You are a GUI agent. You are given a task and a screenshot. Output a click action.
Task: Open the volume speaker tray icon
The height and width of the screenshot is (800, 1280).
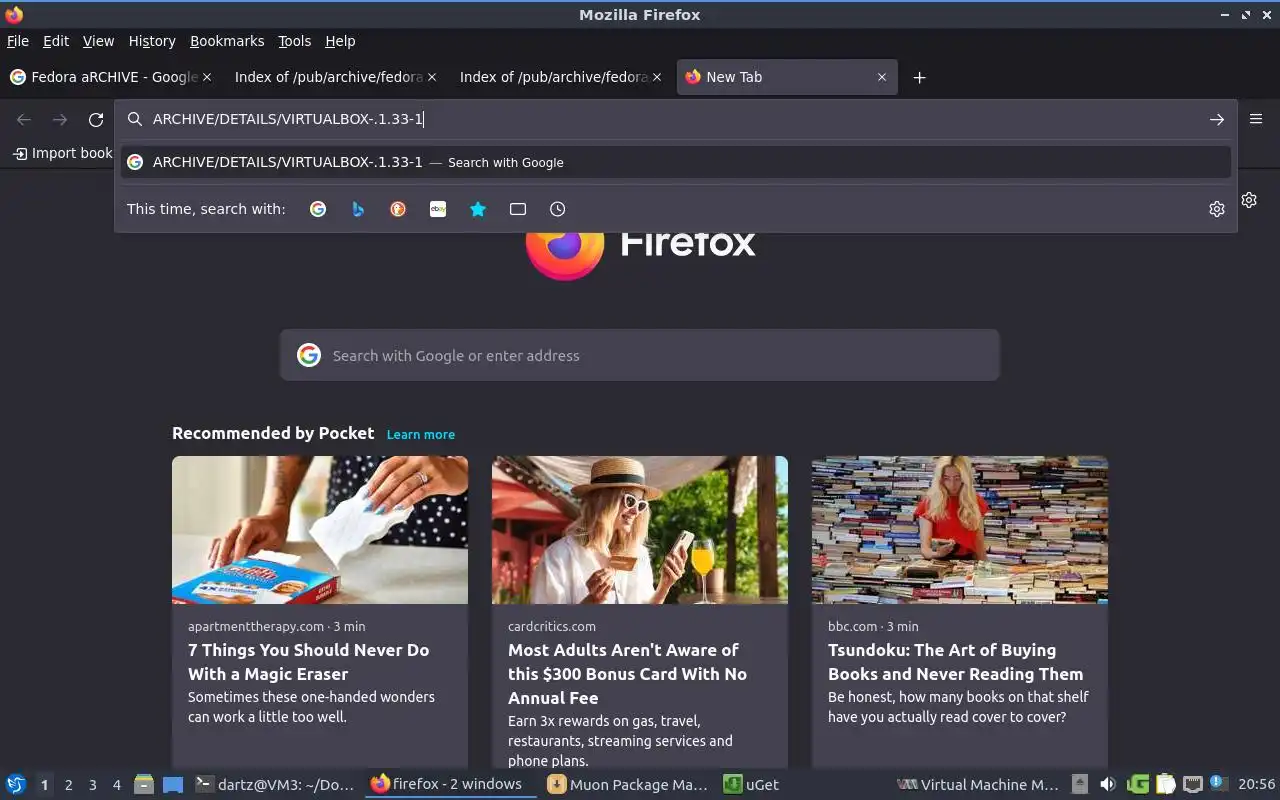tap(1108, 785)
